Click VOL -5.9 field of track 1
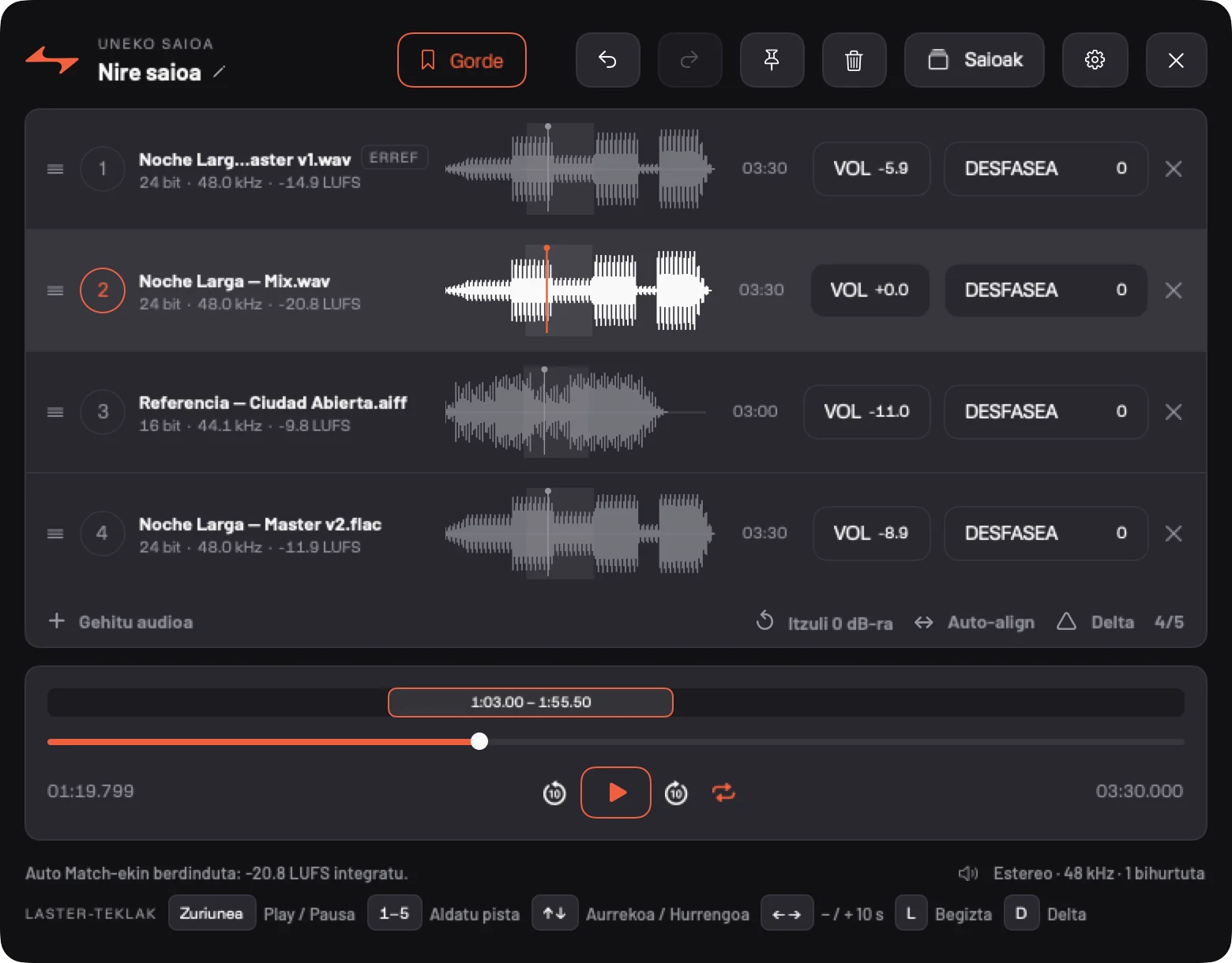The height and width of the screenshot is (963, 1232). coord(872,169)
